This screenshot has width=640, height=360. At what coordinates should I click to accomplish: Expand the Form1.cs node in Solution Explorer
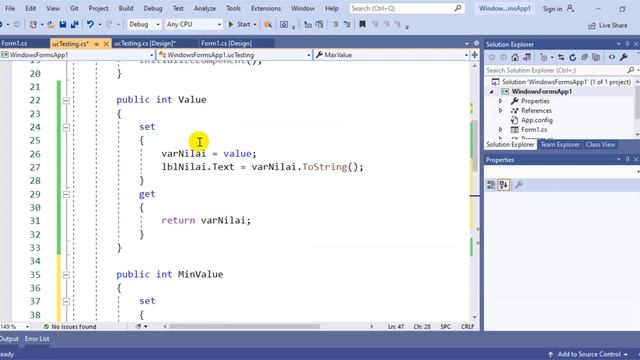coord(501,130)
